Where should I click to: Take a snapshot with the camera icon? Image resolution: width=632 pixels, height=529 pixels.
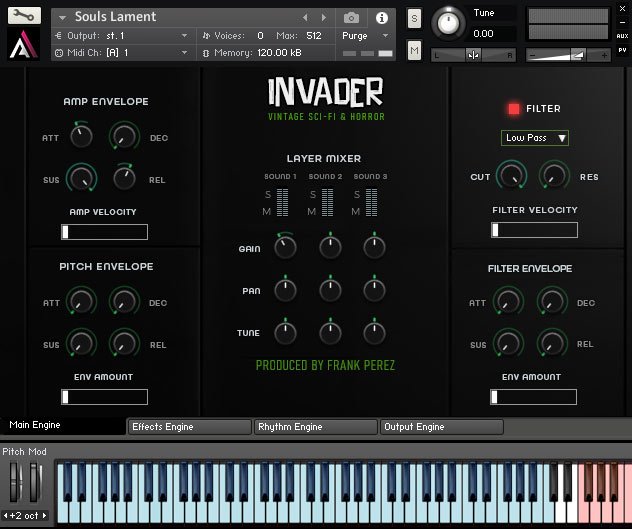tap(351, 17)
